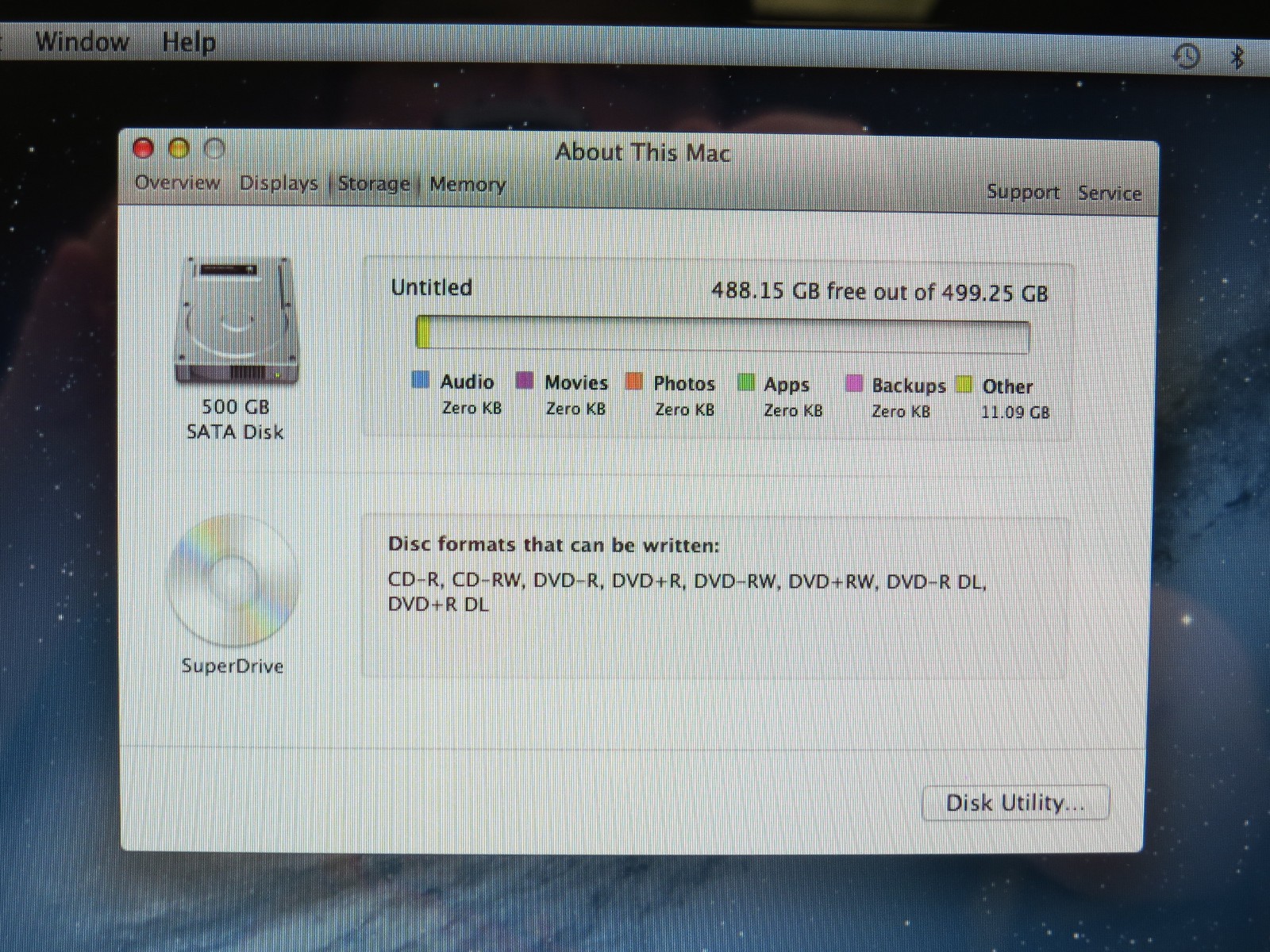Open the Window menu
1270x952 pixels.
point(82,40)
